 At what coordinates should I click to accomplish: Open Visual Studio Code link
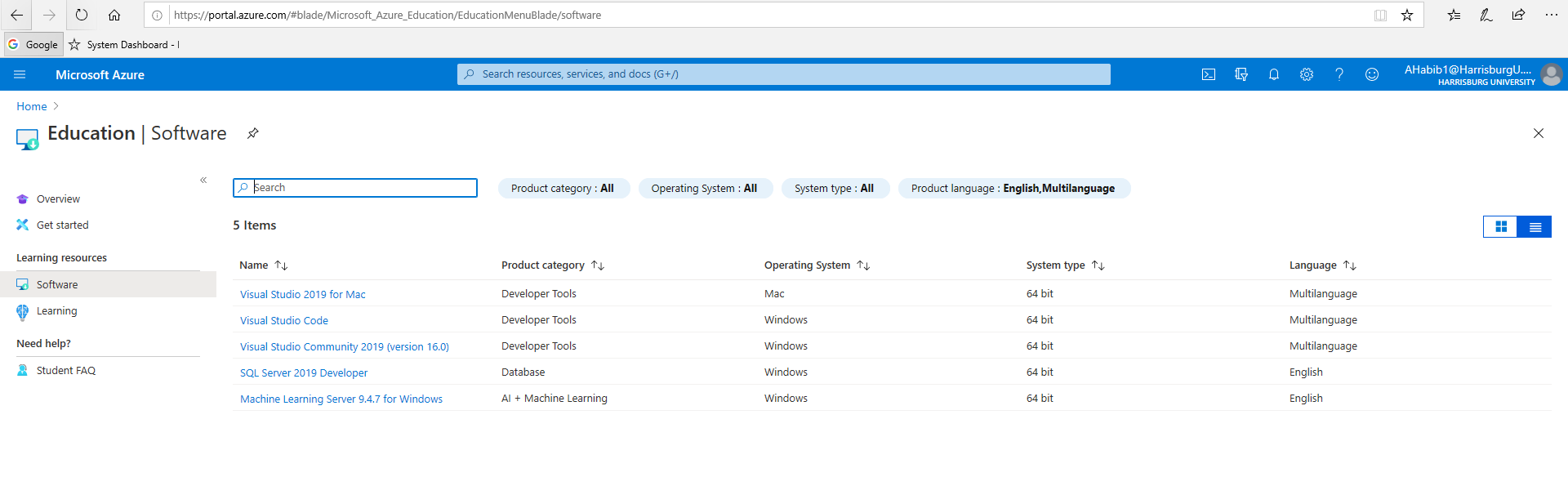[284, 320]
